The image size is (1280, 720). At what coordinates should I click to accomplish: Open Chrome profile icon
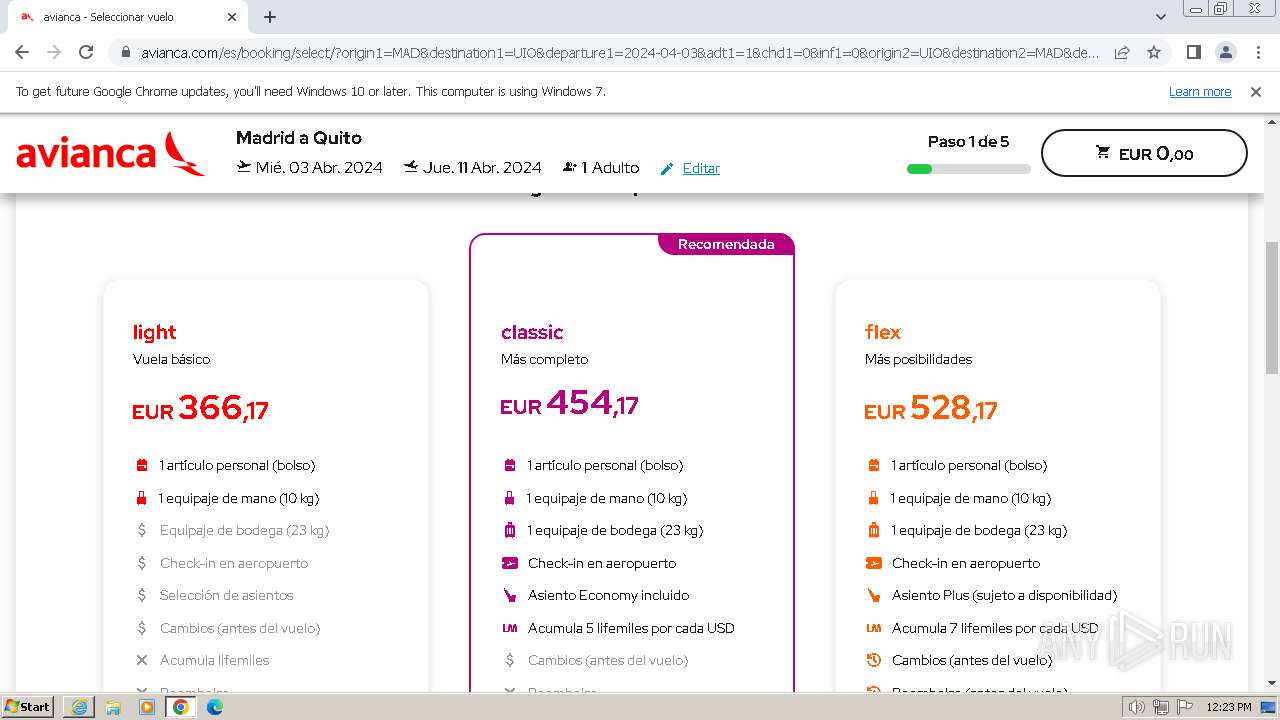tap(1225, 53)
